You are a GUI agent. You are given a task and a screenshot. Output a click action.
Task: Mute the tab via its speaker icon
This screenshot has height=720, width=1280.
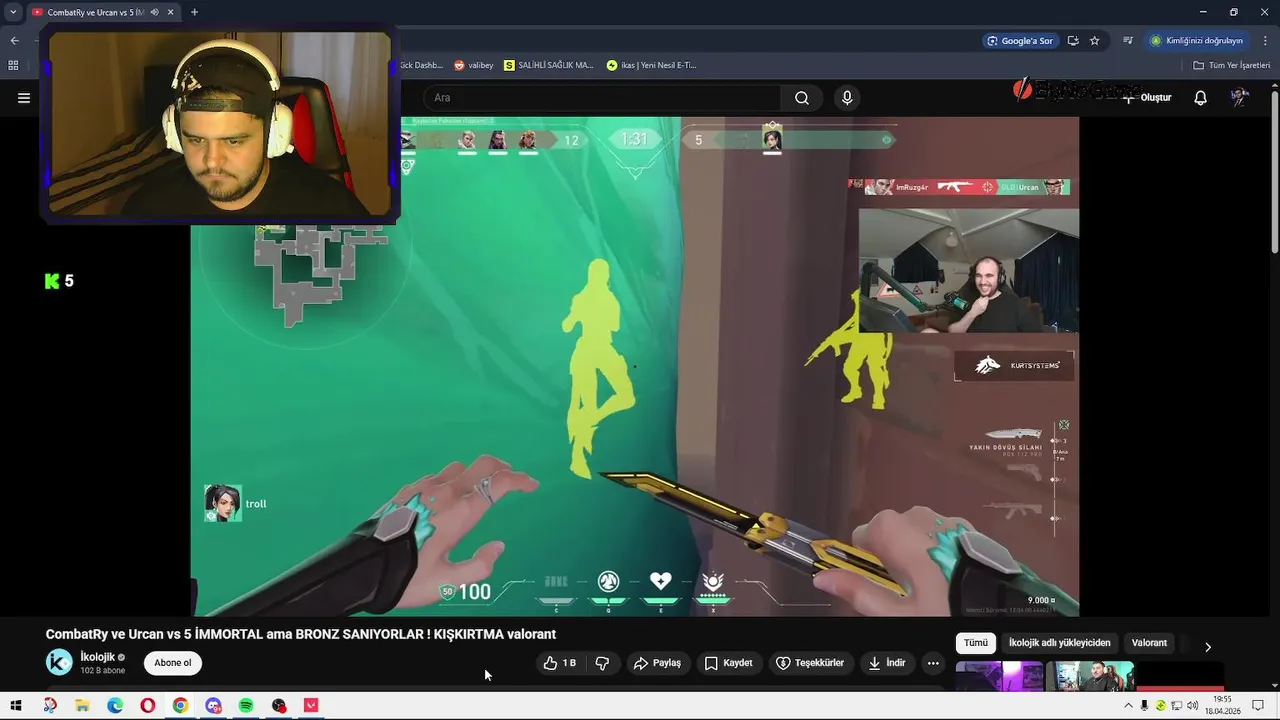pos(154,12)
